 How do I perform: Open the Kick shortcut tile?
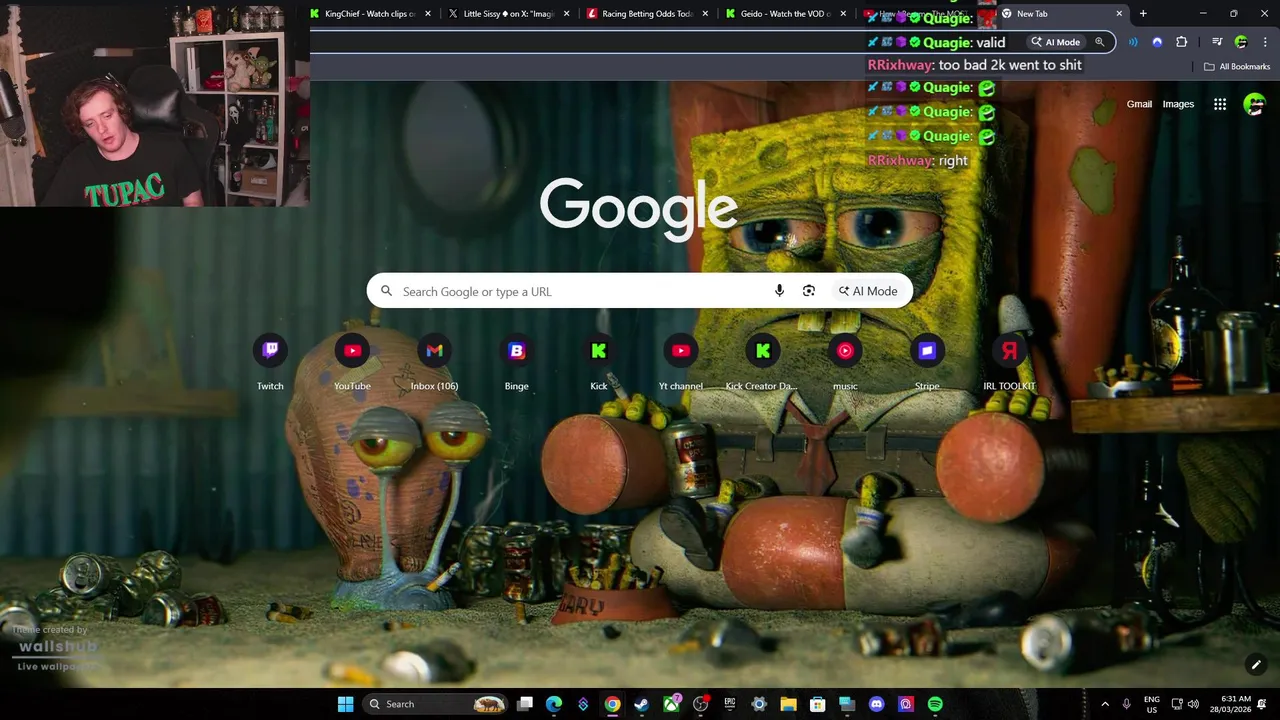coord(599,363)
